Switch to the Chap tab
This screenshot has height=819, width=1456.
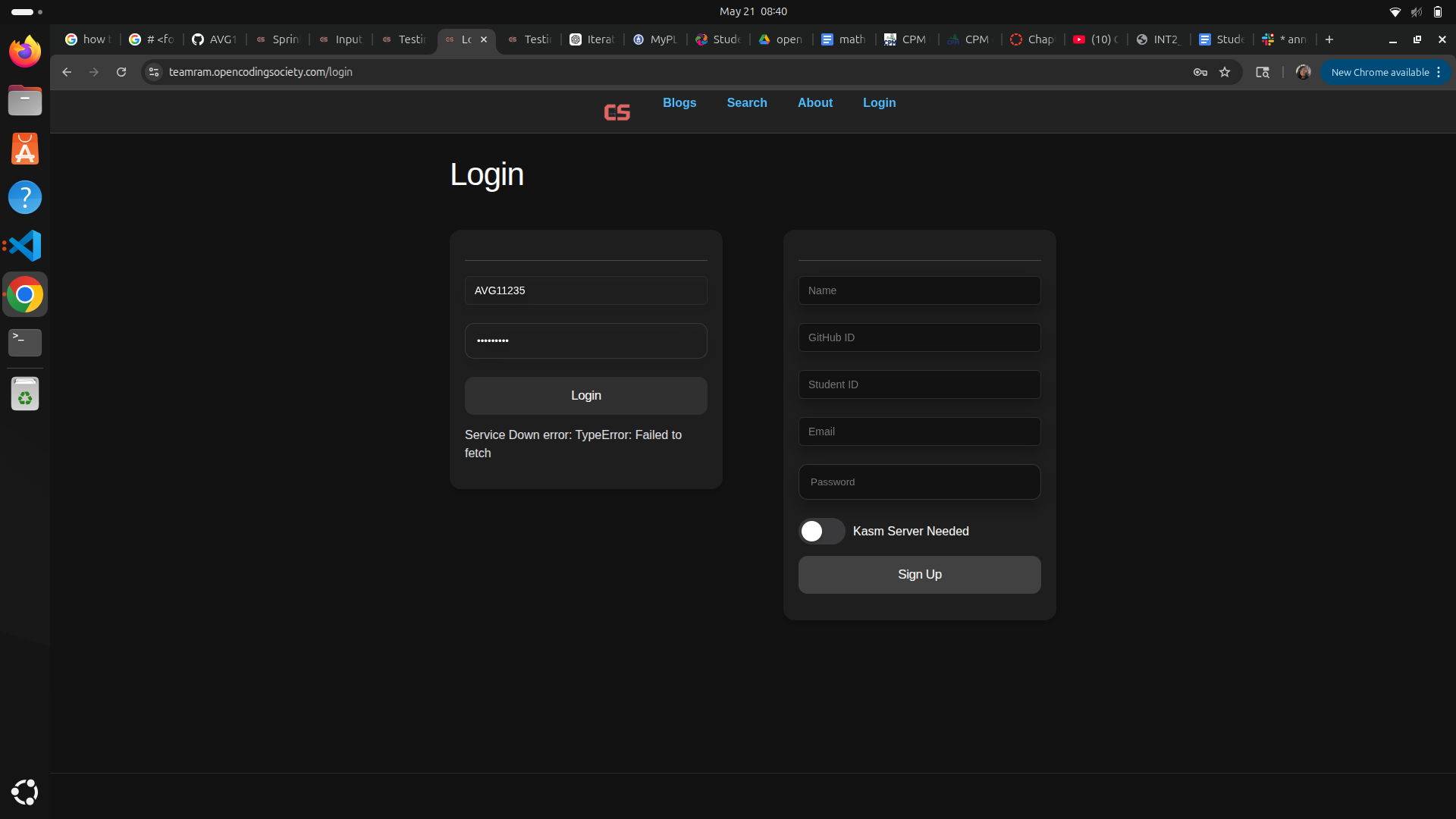tap(1033, 39)
